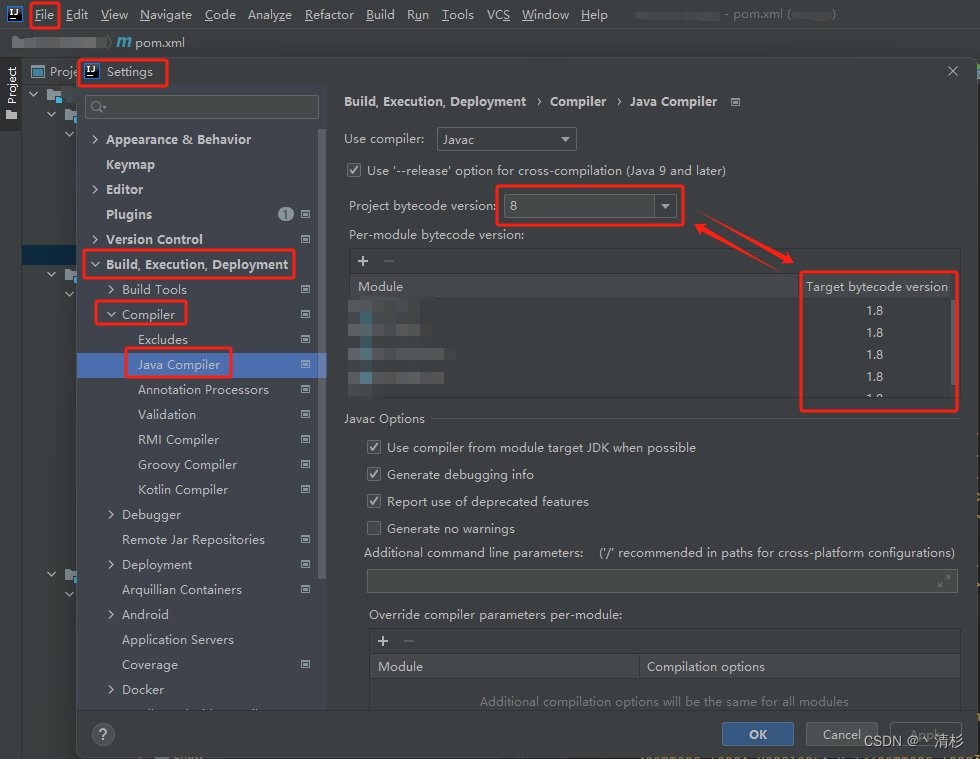
Task: Click project-level icon beside Plugins row
Action: [306, 214]
